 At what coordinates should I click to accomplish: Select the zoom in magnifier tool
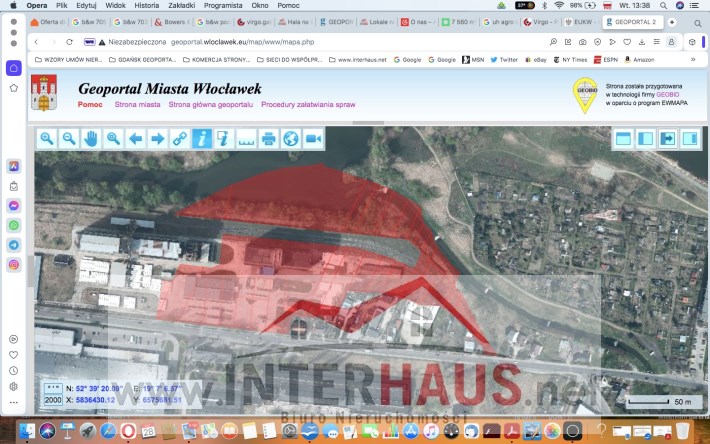pos(46,139)
